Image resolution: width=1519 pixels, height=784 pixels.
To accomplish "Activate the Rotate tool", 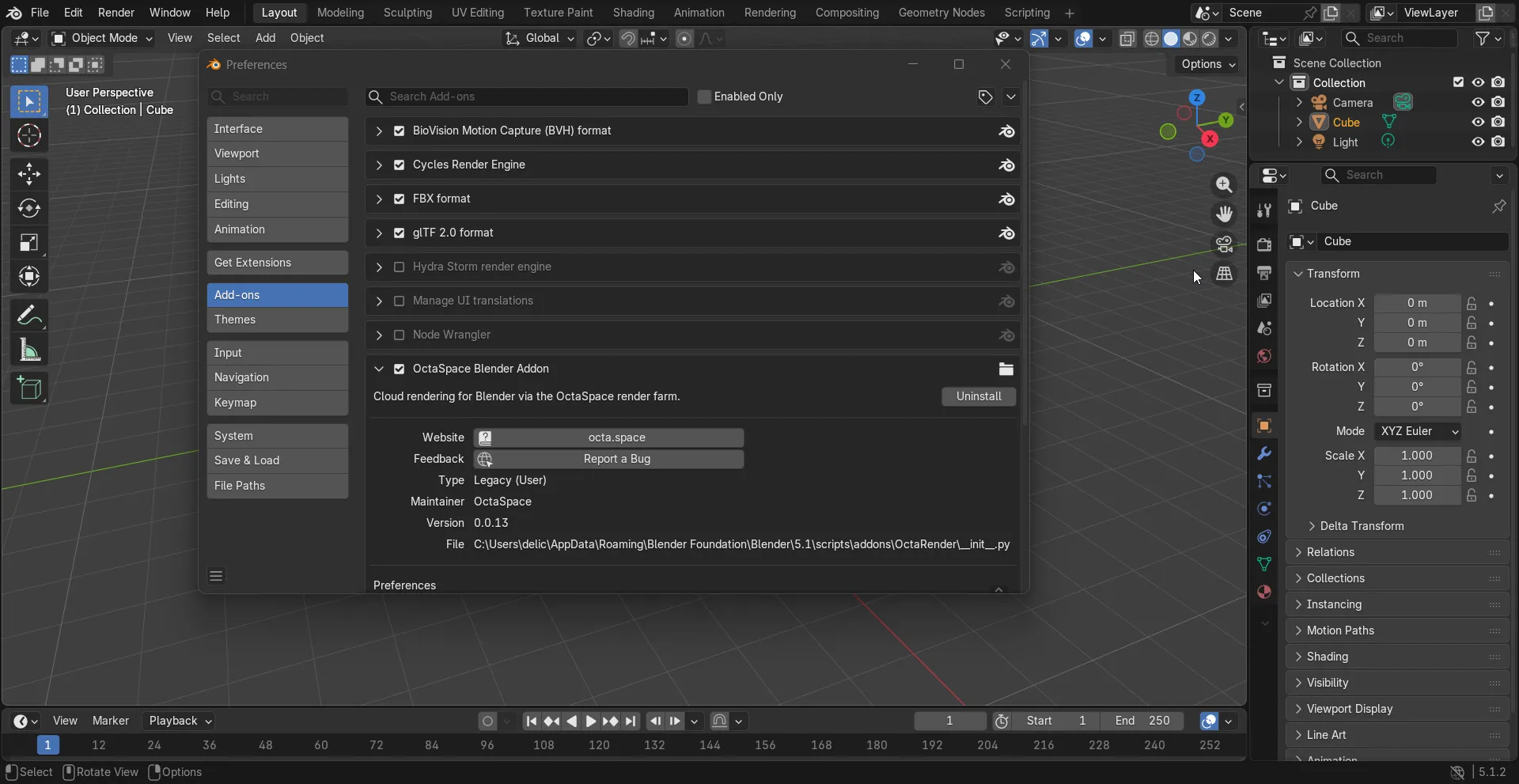I will (x=29, y=208).
